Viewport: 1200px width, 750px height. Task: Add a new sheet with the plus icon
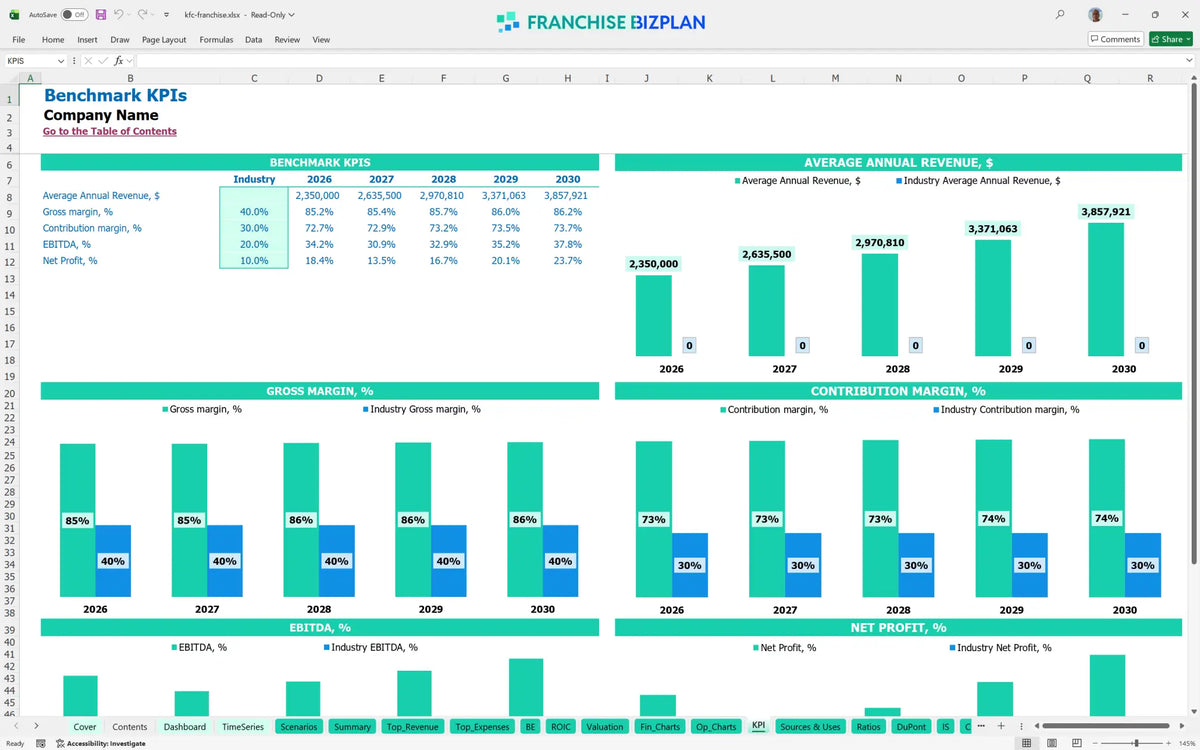point(1001,726)
